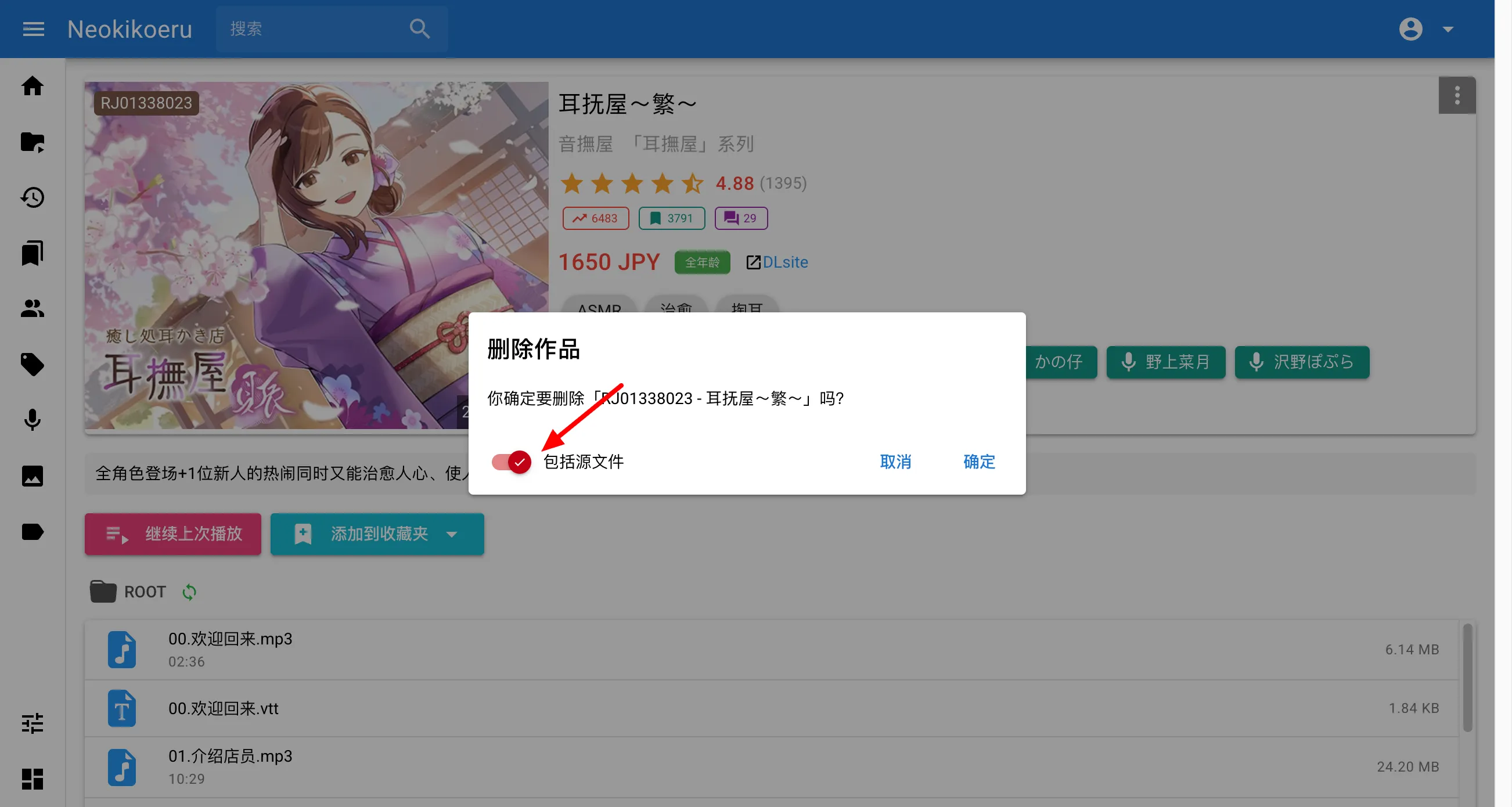Open file 01.介绍店员.mp3
This screenshot has height=807, width=1512.
click(771, 766)
